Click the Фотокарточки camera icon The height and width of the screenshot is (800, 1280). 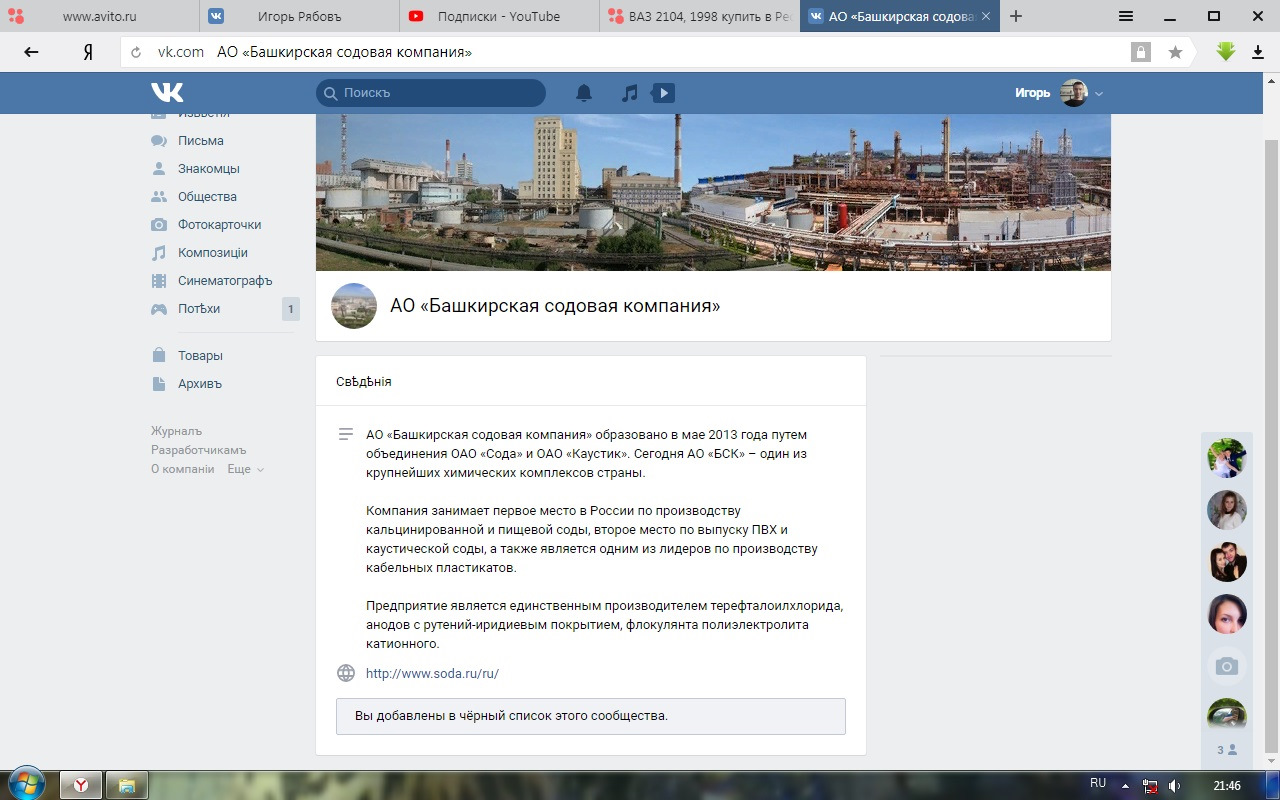[159, 225]
